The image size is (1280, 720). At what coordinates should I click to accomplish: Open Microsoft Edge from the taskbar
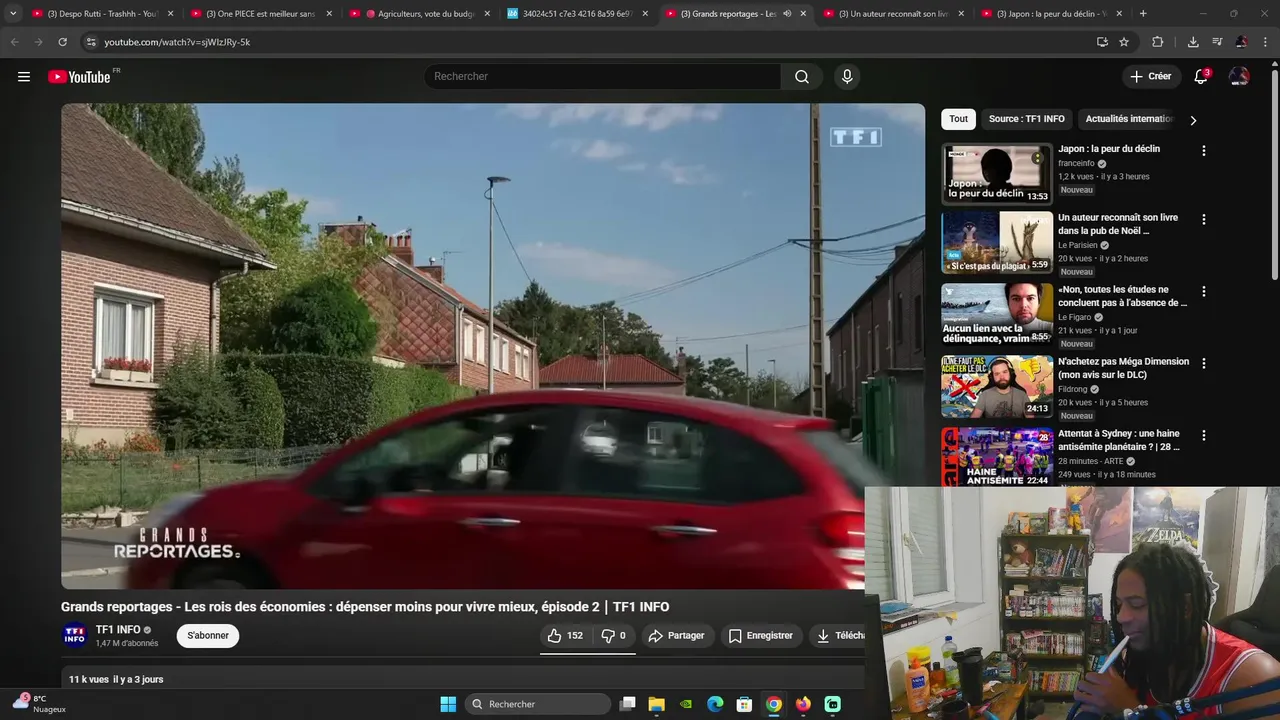pyautogui.click(x=715, y=704)
